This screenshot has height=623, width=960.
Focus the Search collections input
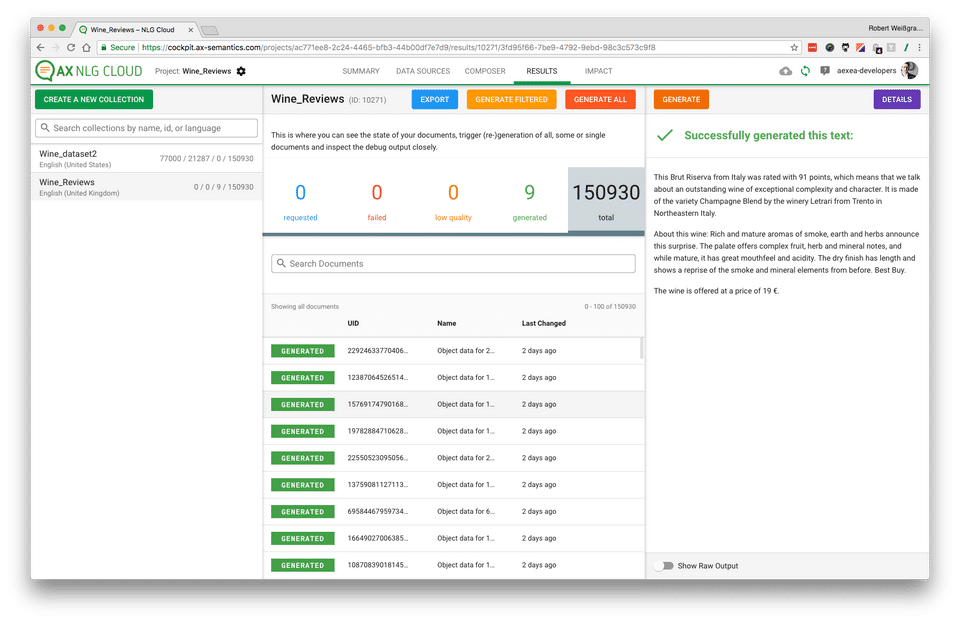point(146,128)
